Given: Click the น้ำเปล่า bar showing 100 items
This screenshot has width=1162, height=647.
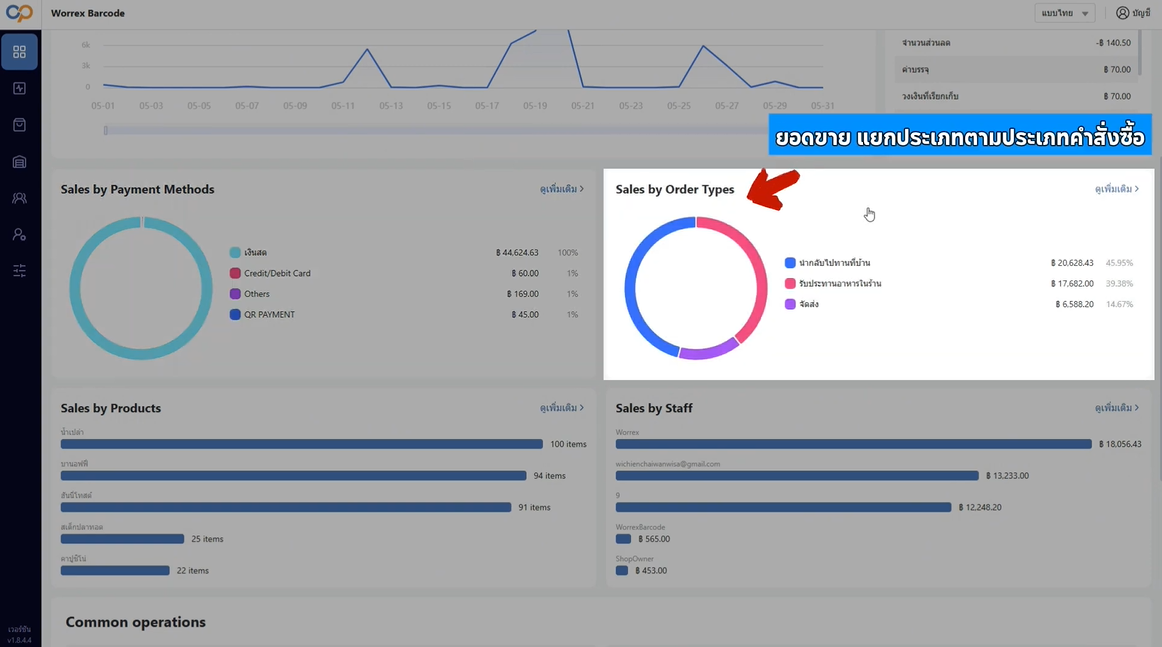Looking at the screenshot, I should tap(302, 444).
